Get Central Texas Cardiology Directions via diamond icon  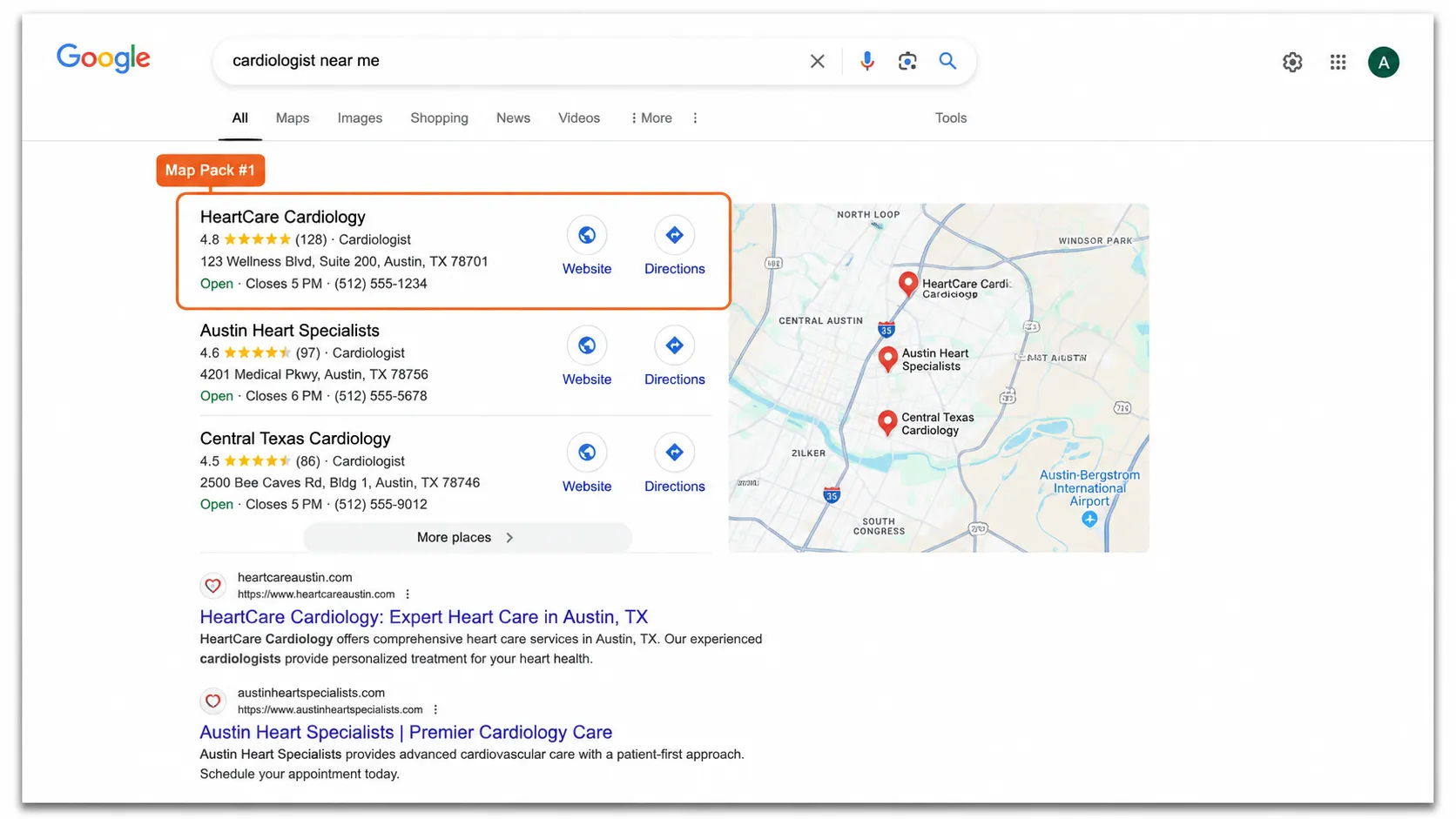[x=674, y=453]
